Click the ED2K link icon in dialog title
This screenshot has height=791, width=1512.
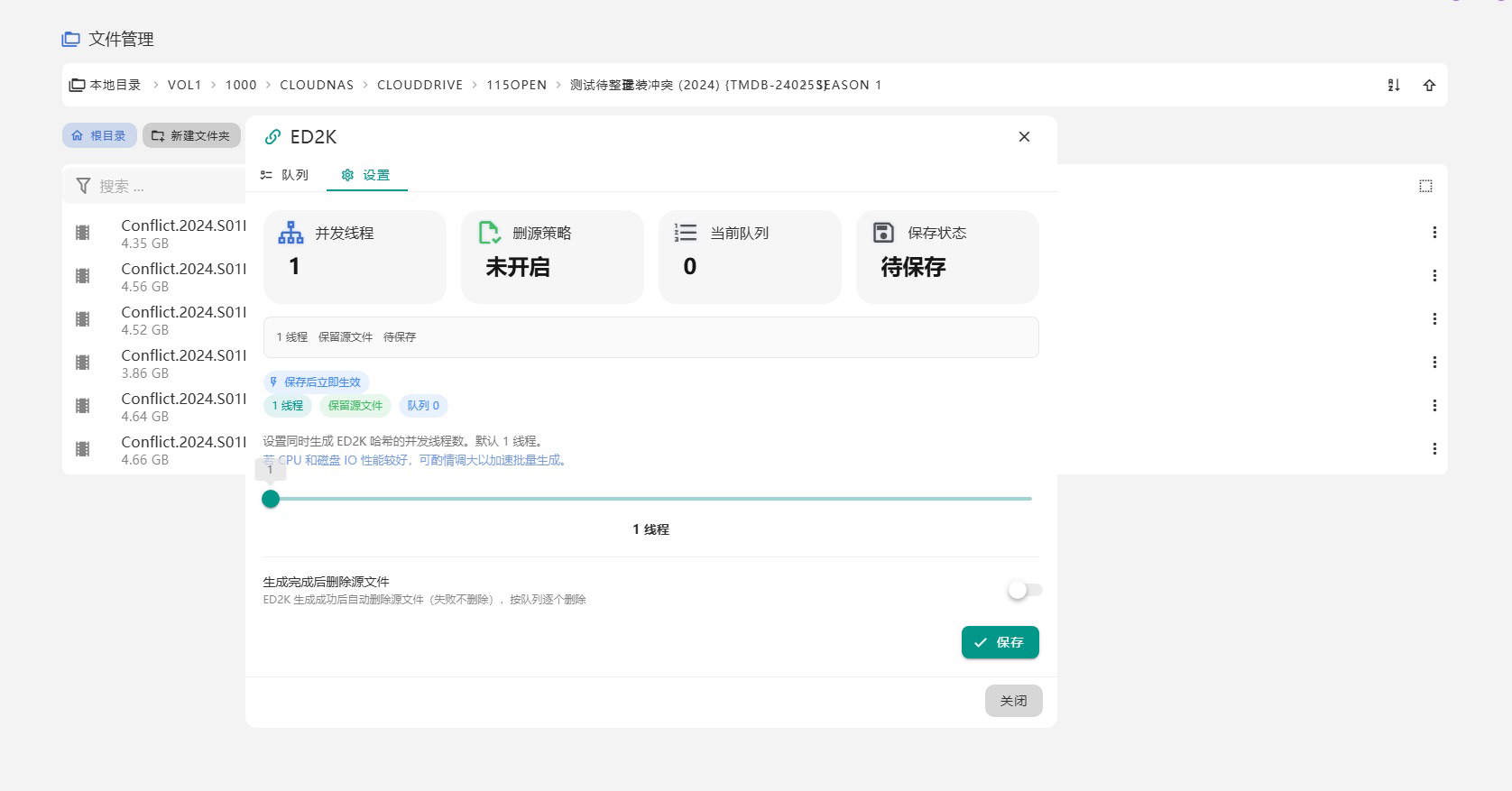click(x=272, y=137)
